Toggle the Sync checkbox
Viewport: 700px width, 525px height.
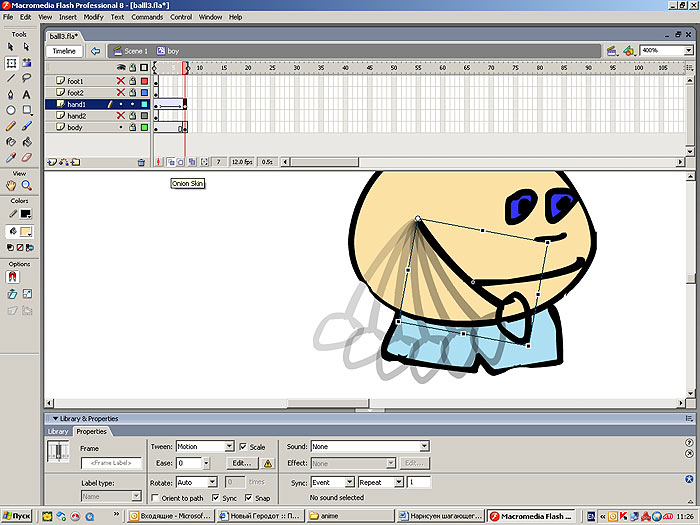[216, 497]
